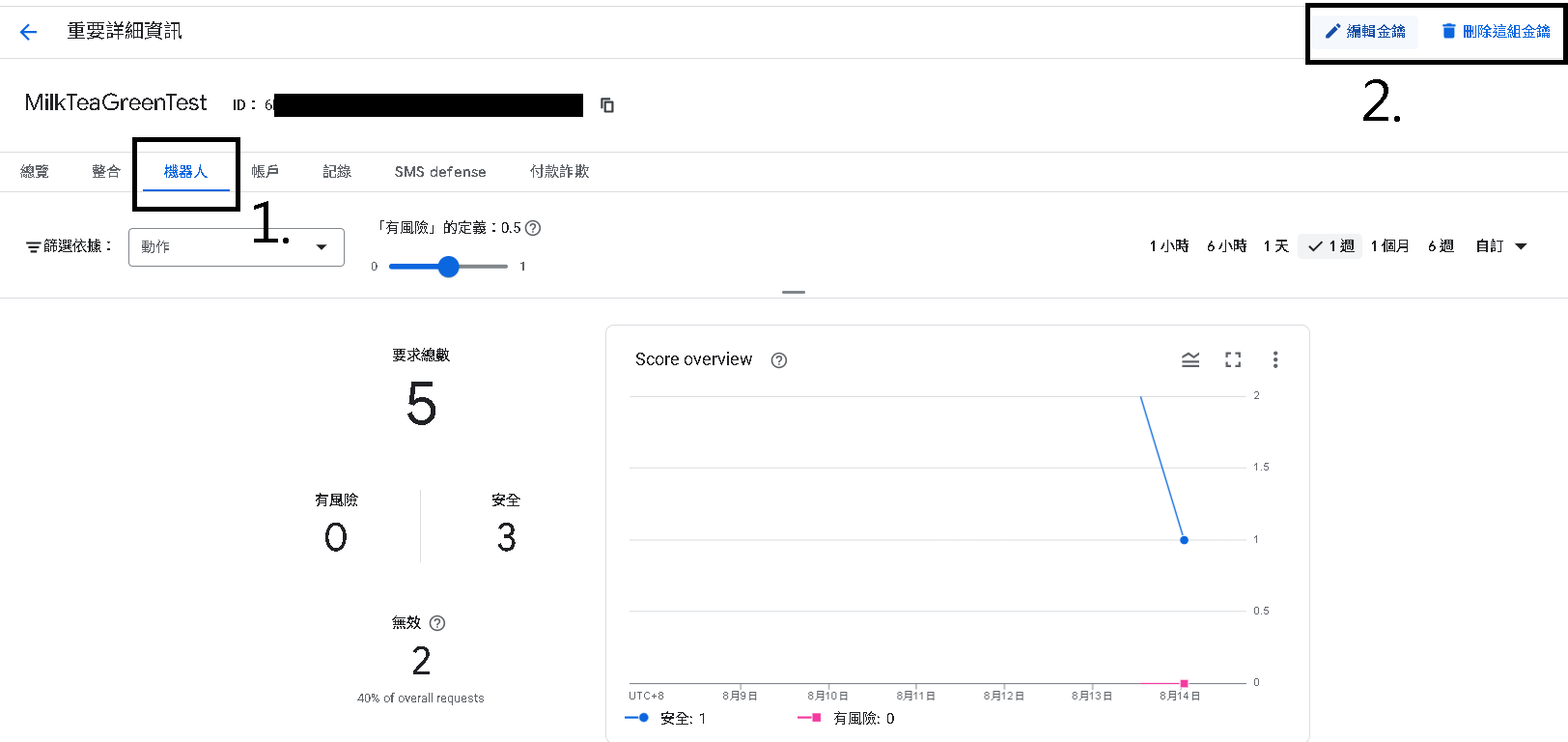This screenshot has width=1568, height=742.
Task: Select the 1 天 time range
Action: (1275, 246)
